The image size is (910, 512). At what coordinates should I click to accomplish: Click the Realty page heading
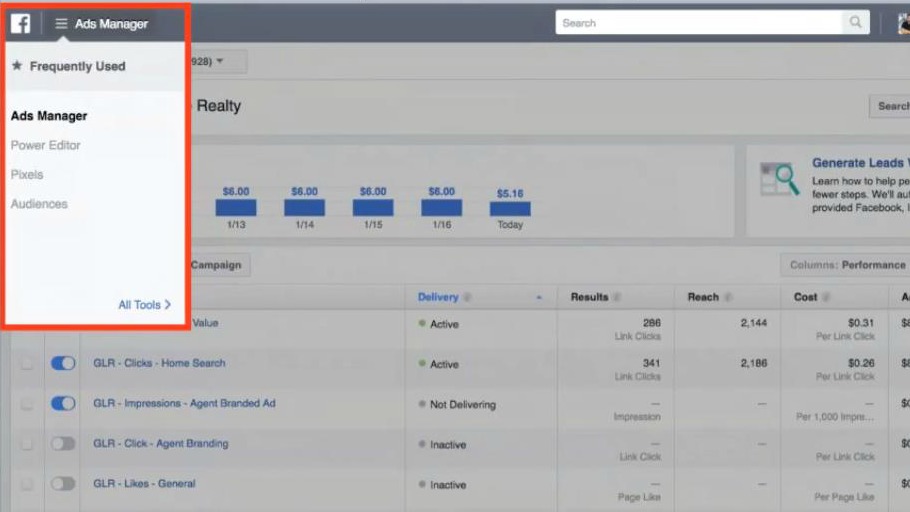(x=218, y=106)
